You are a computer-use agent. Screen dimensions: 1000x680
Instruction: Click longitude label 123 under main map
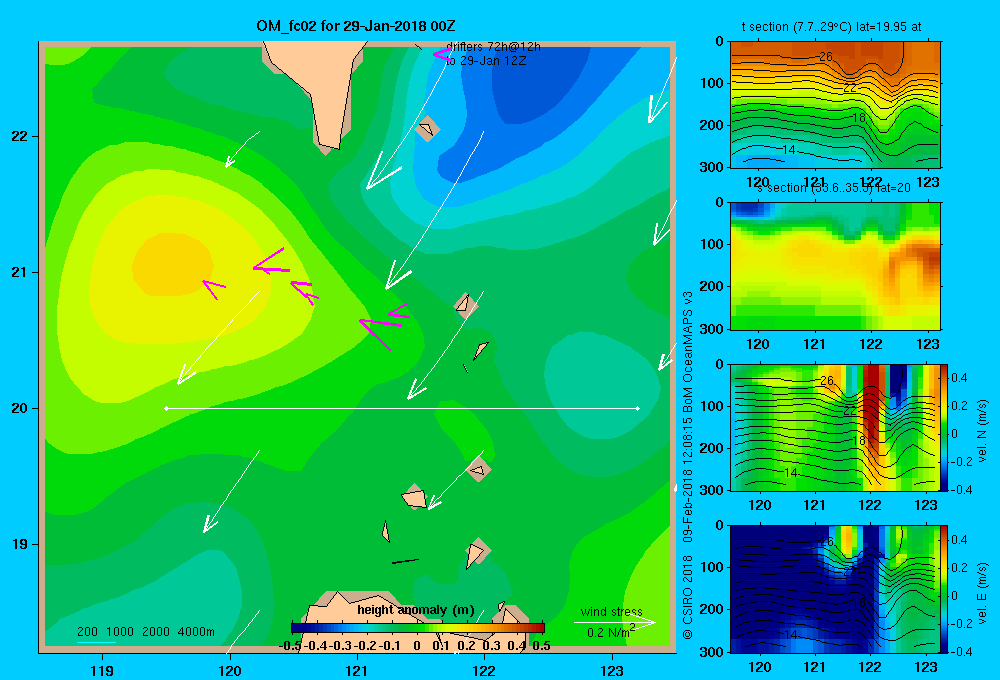tap(612, 670)
